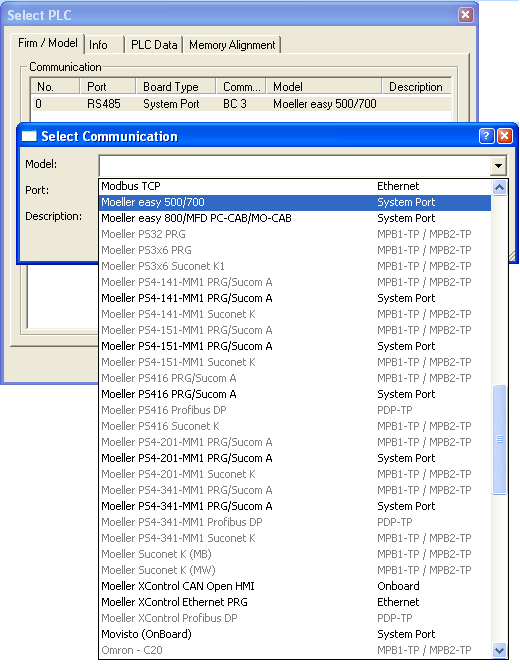Open the Model dropdown arrow
The image size is (520, 671).
coord(499,166)
